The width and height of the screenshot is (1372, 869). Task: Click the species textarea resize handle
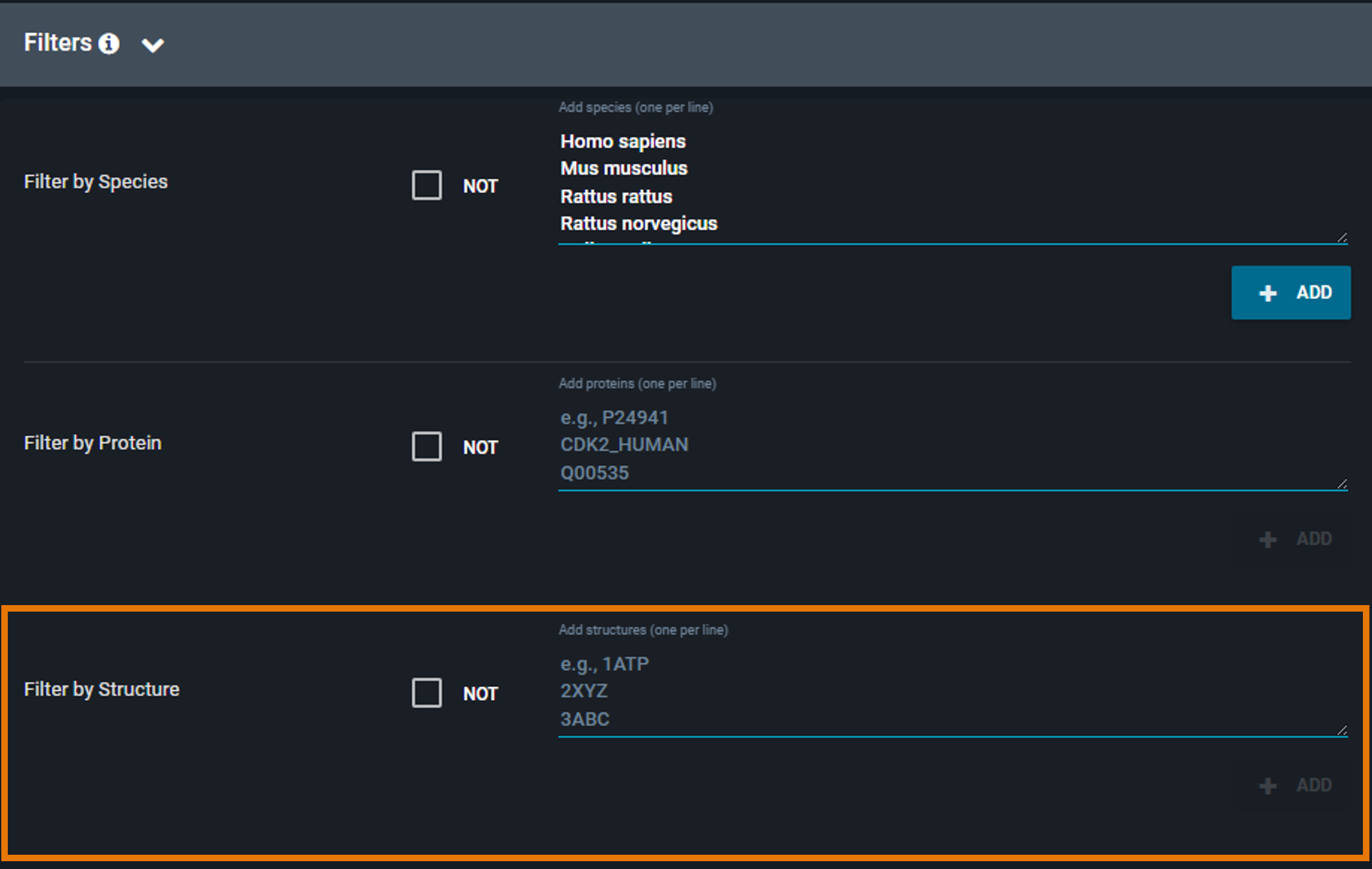click(1342, 238)
